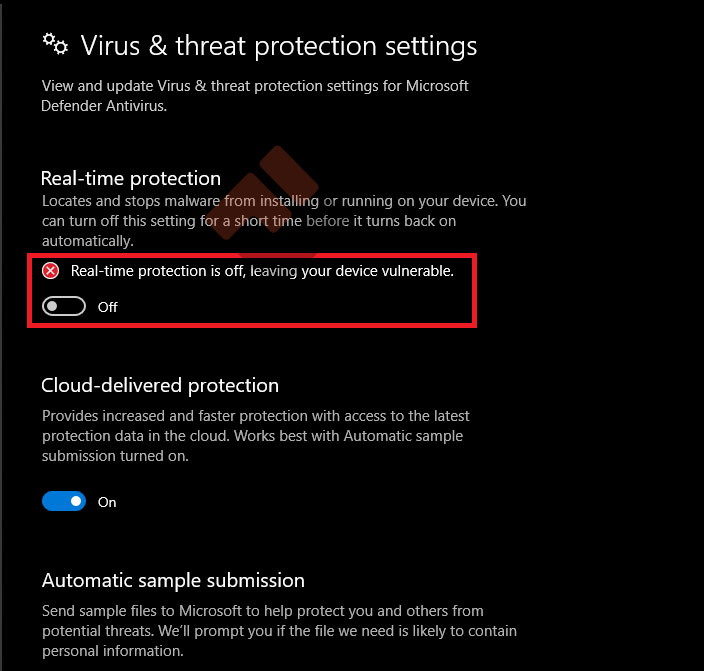Click the Off label next to the toggle

tap(108, 307)
